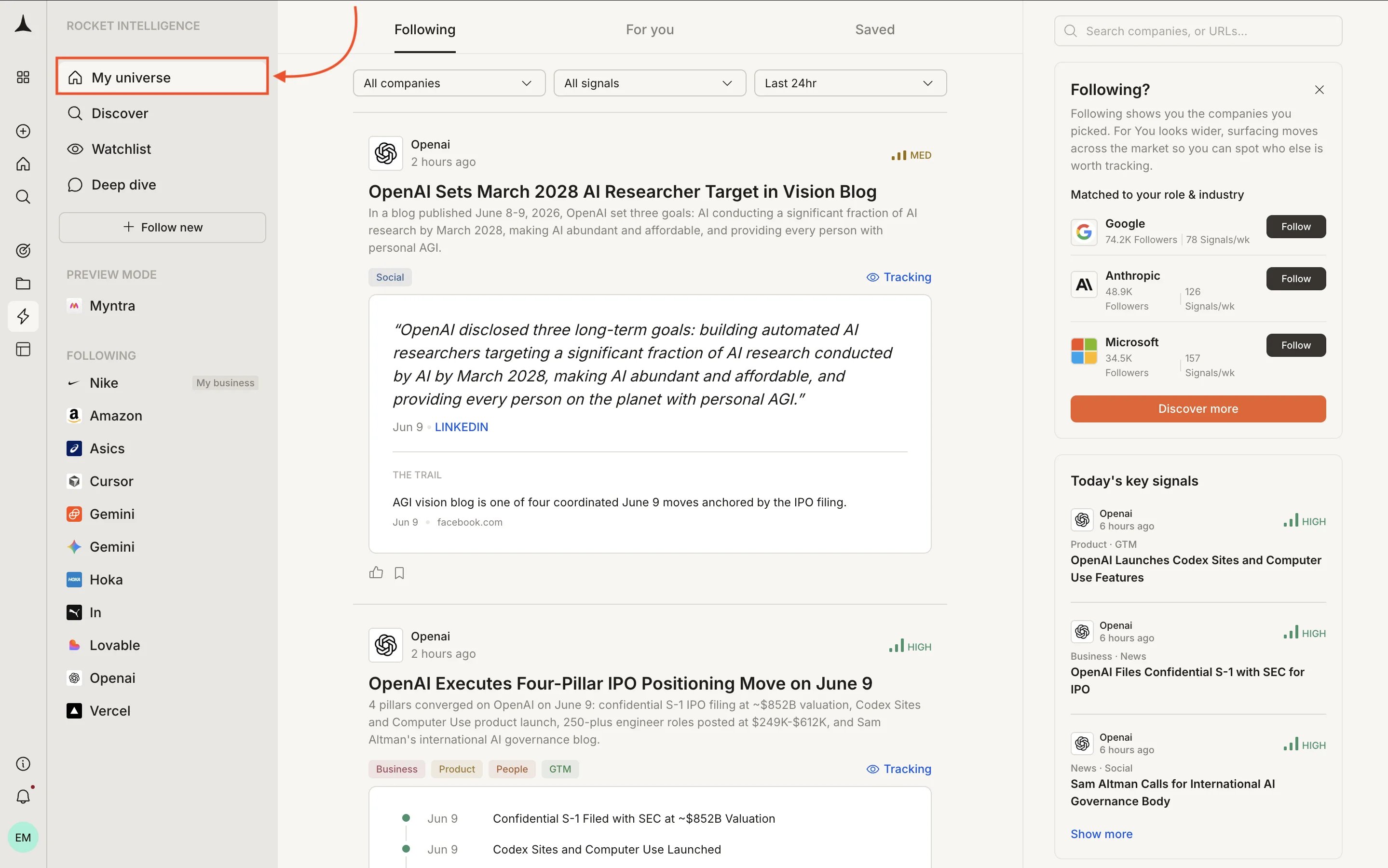Click the plus circle icon in the rail

pyautogui.click(x=23, y=131)
